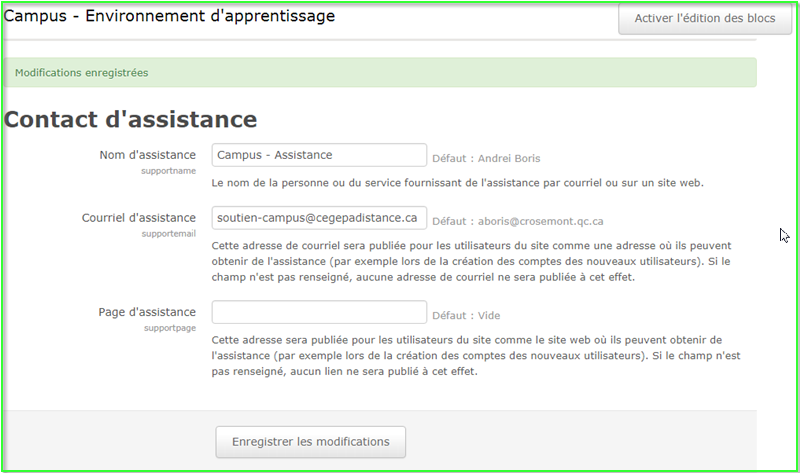Click into the 'Courriel d'assistance' email field
The height and width of the screenshot is (473, 800).
coord(319,218)
